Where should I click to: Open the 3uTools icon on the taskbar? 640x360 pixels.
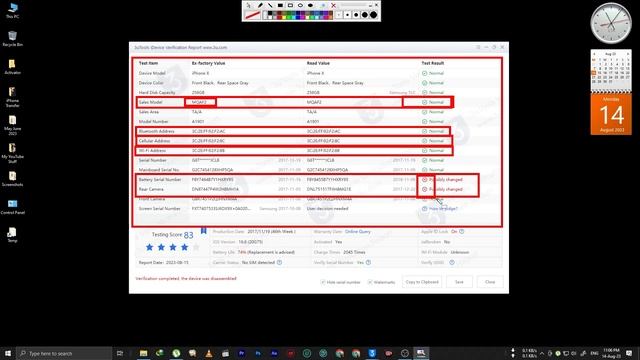(372, 353)
